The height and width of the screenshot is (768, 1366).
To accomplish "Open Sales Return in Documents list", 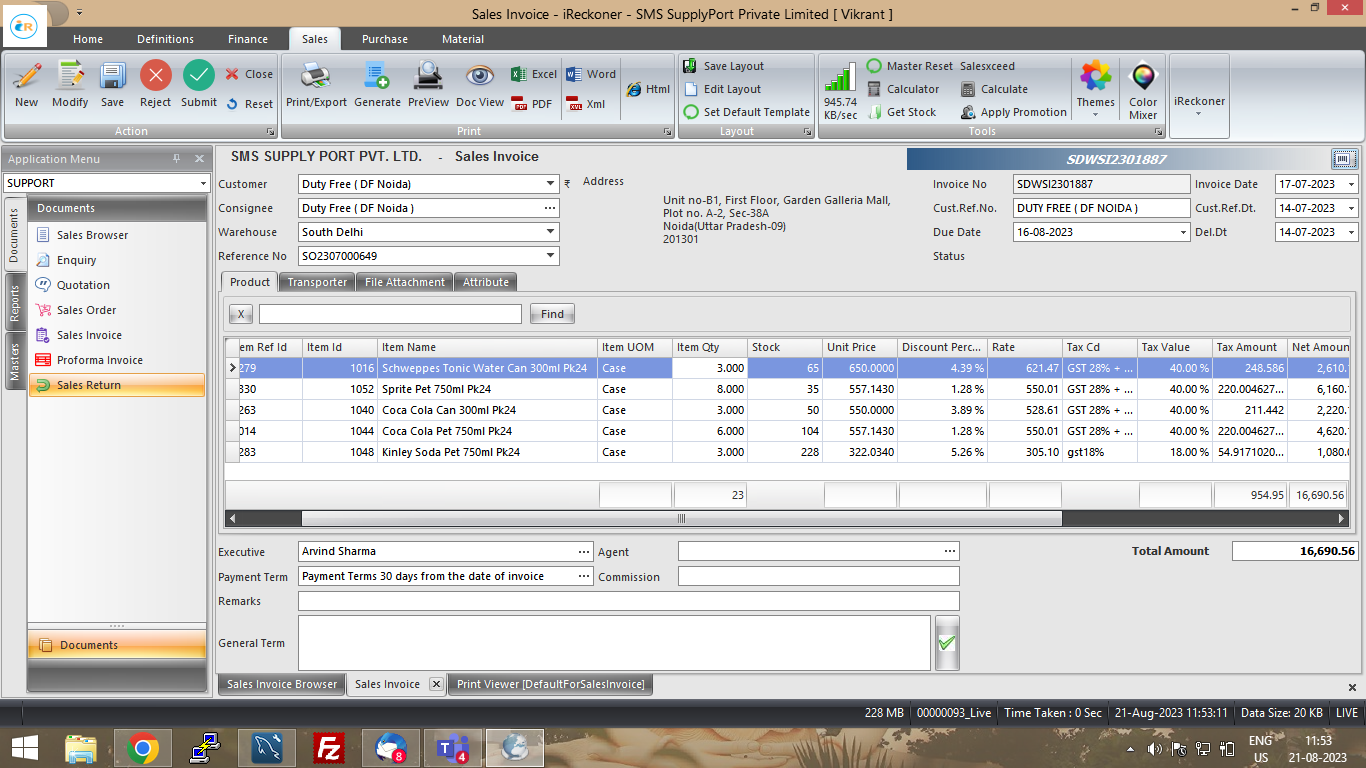I will [88, 385].
